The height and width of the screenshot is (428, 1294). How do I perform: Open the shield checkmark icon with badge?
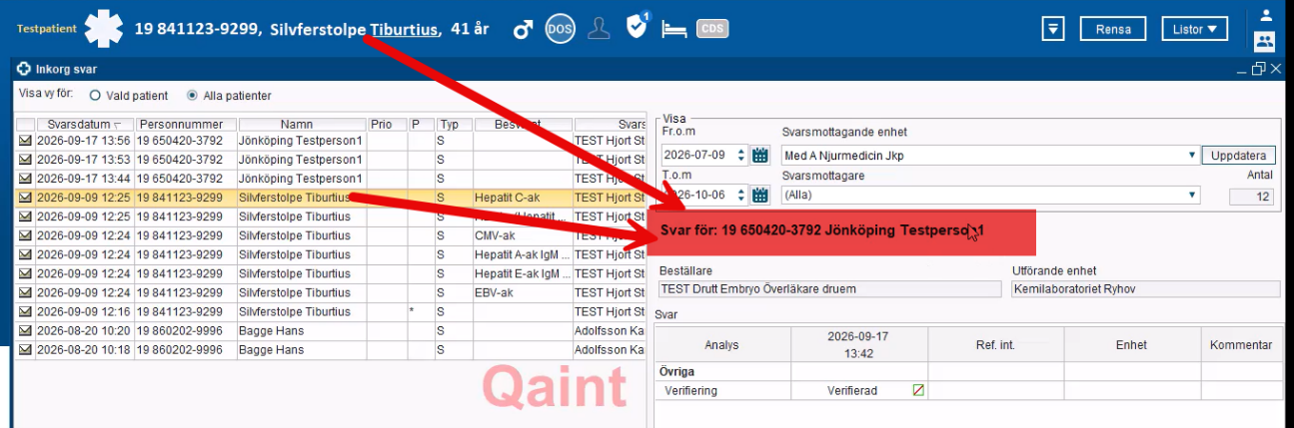pos(637,27)
